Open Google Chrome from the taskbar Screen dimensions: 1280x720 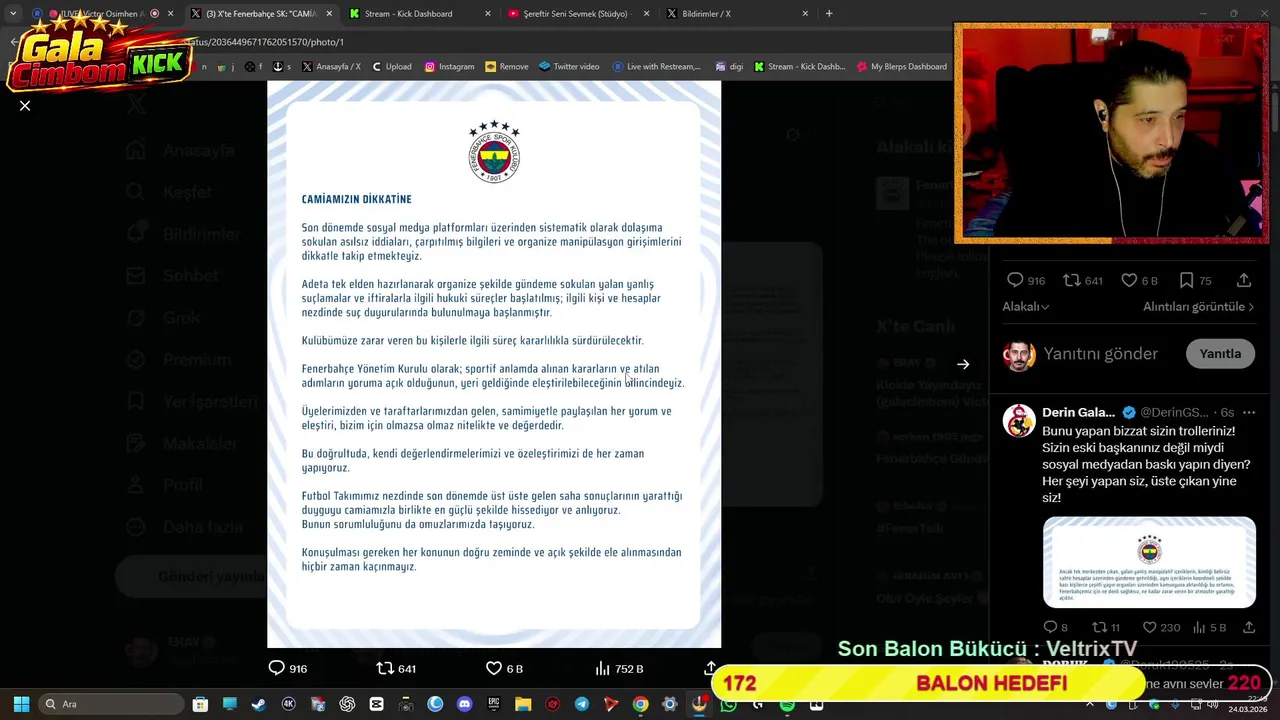[640, 704]
